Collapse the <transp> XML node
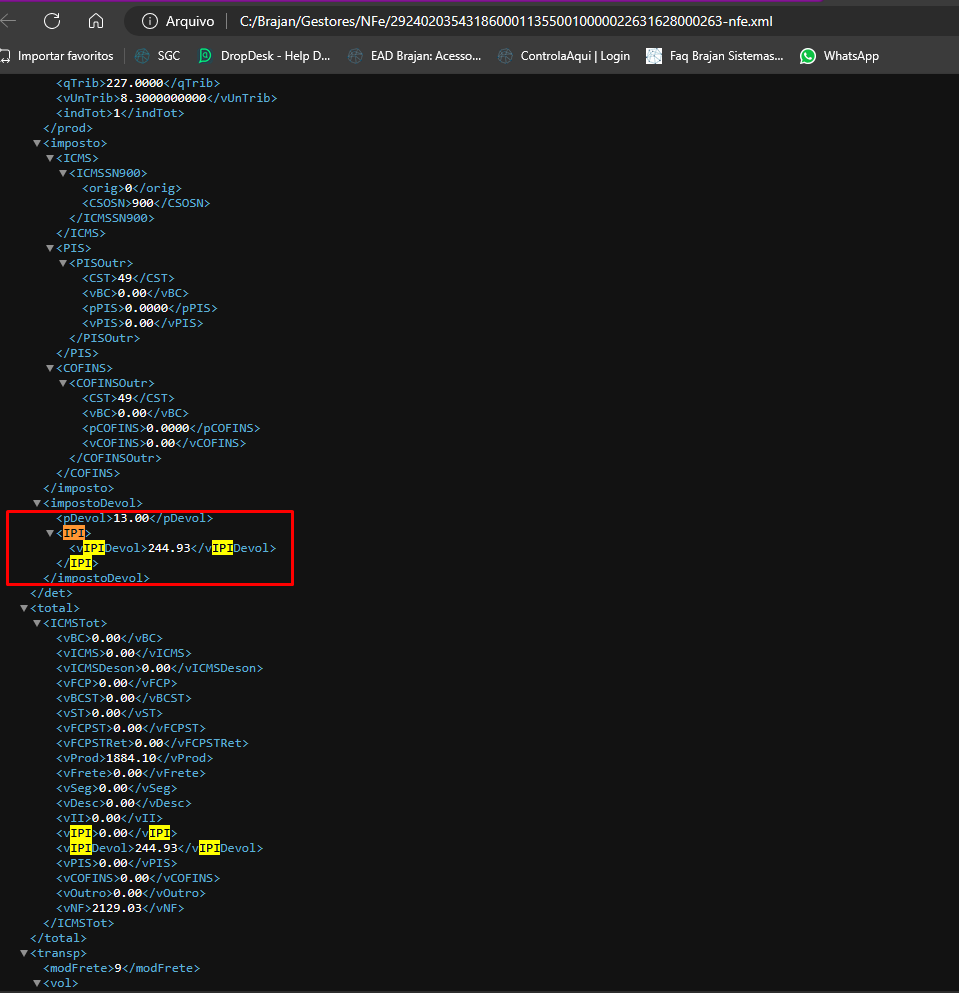Viewport: 959px width, 993px height. [x=24, y=953]
